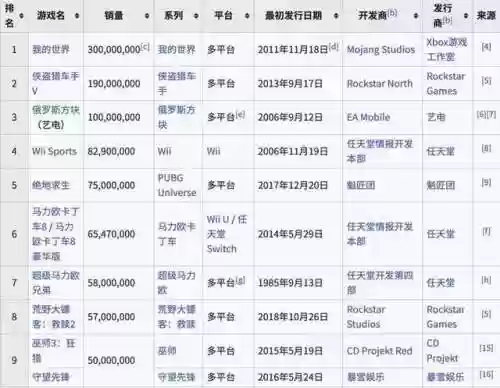500x388 pixels.
Task: Select platform cell Wii U / 任天堂 Switch
Action: [227, 234]
